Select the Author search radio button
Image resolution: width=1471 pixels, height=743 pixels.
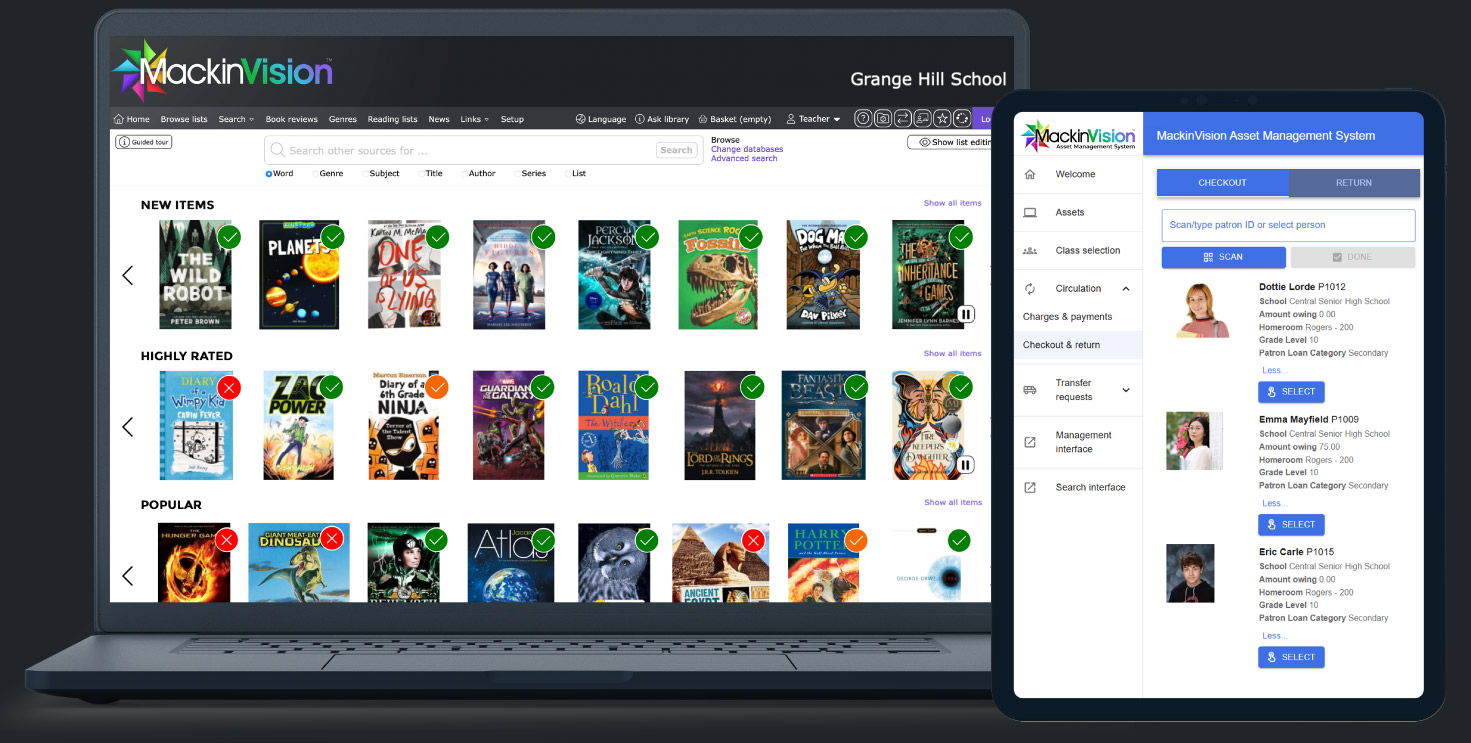pyautogui.click(x=465, y=174)
